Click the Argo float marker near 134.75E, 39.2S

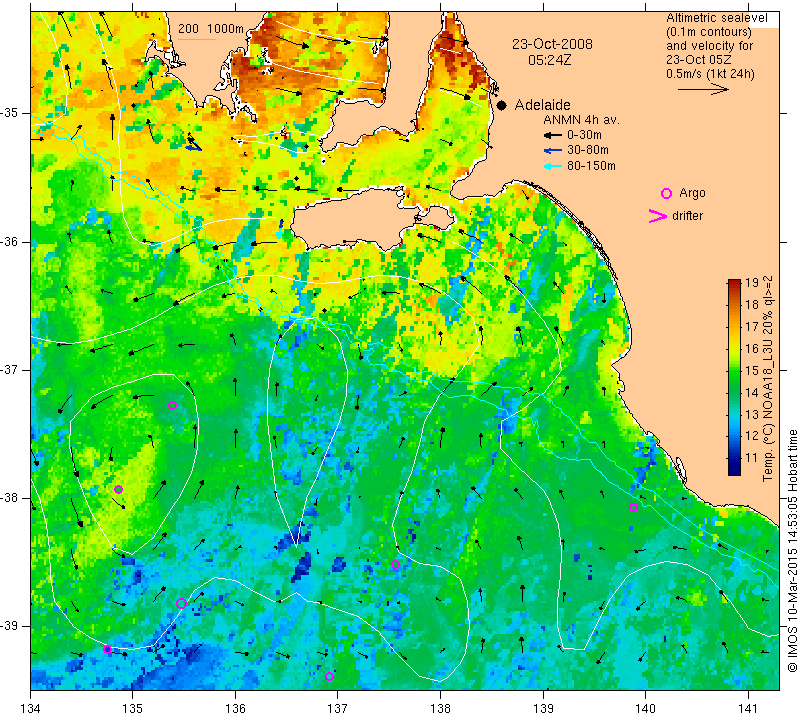pyautogui.click(x=107, y=650)
